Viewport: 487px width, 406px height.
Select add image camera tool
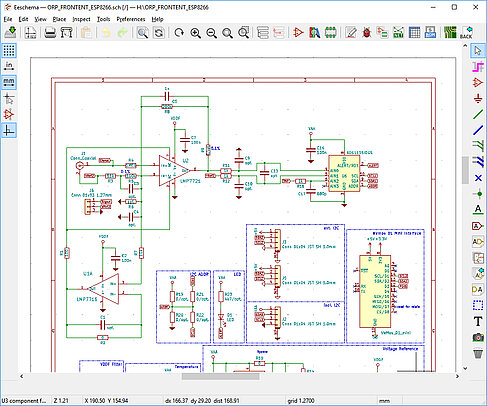point(478,337)
